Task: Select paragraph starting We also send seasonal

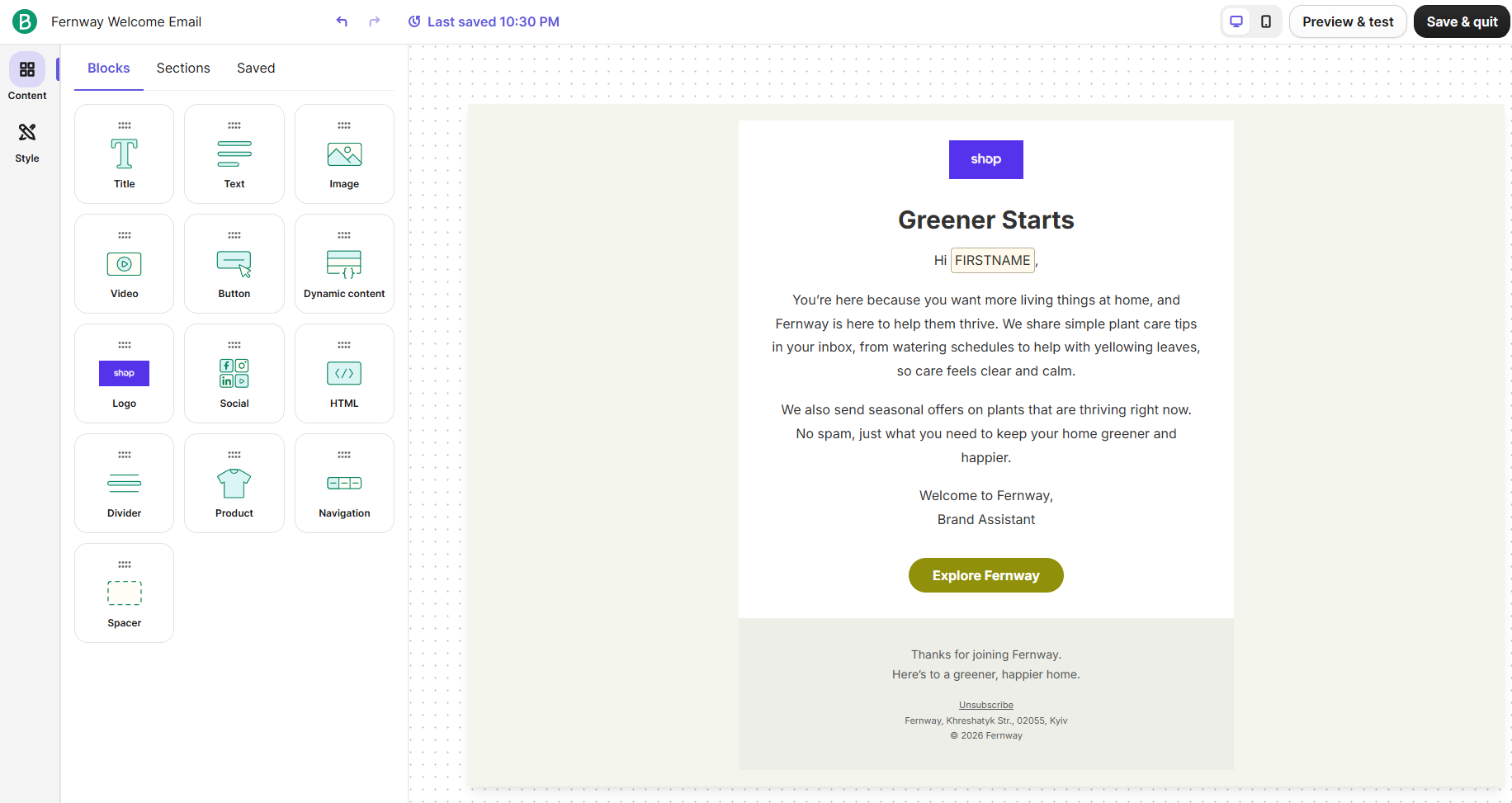Action: 986,433
